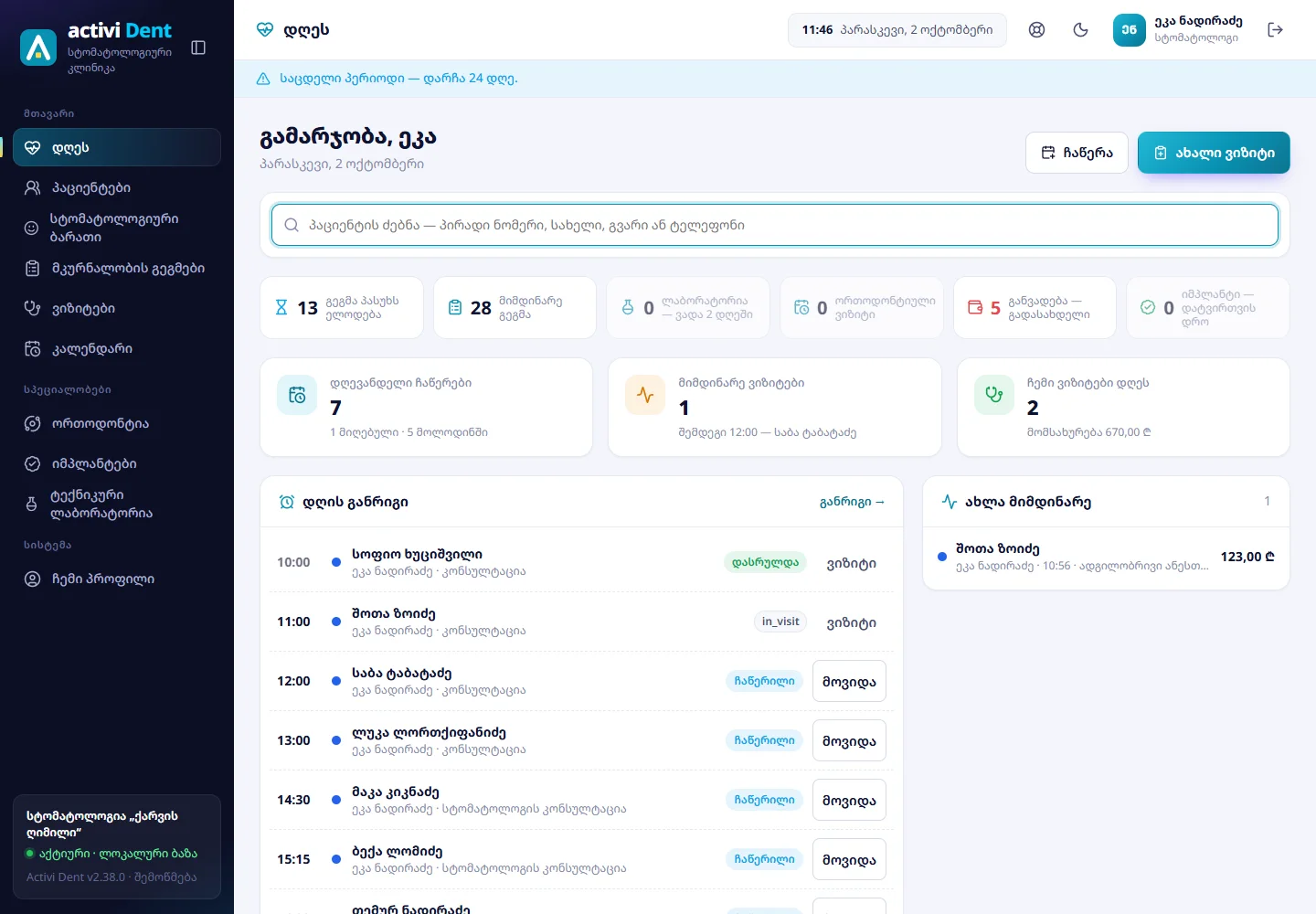Click the logout arrow icon

click(x=1276, y=30)
